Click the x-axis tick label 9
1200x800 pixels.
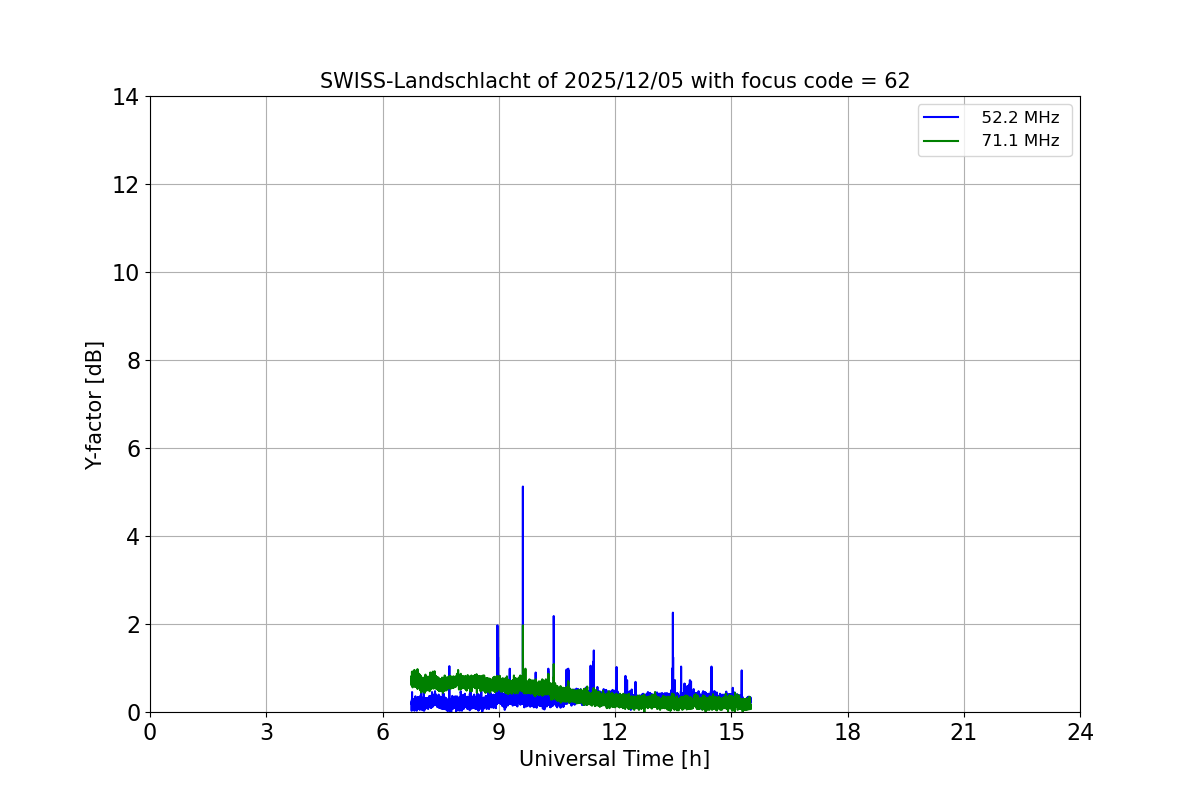click(x=499, y=733)
